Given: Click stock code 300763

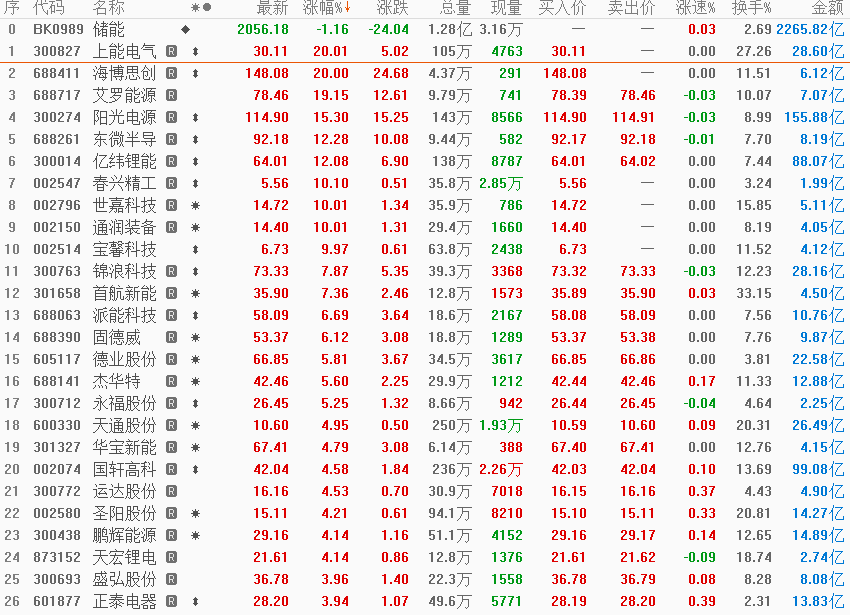Looking at the screenshot, I should (x=57, y=271).
